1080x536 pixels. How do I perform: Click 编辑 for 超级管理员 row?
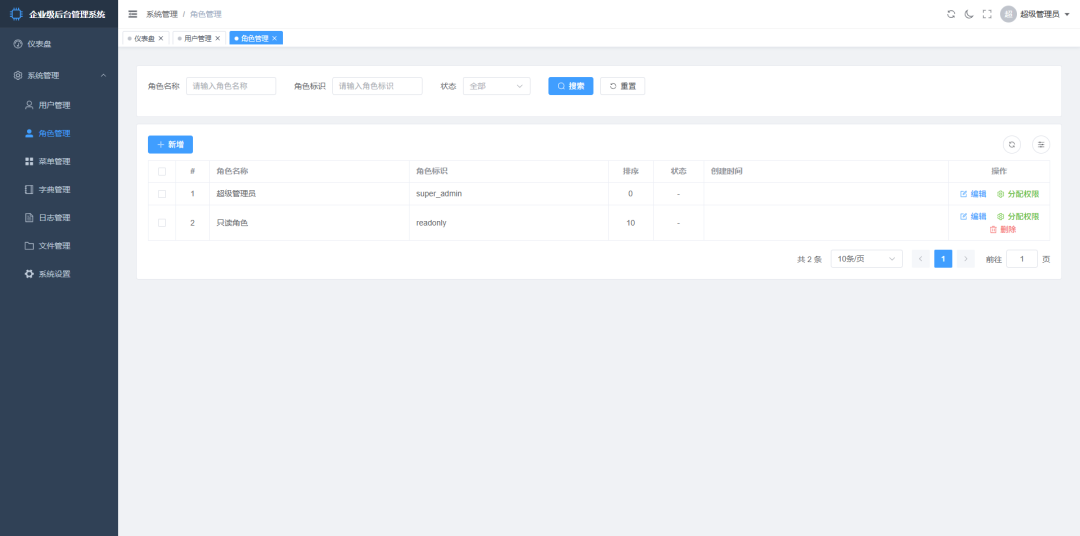pyautogui.click(x=973, y=194)
